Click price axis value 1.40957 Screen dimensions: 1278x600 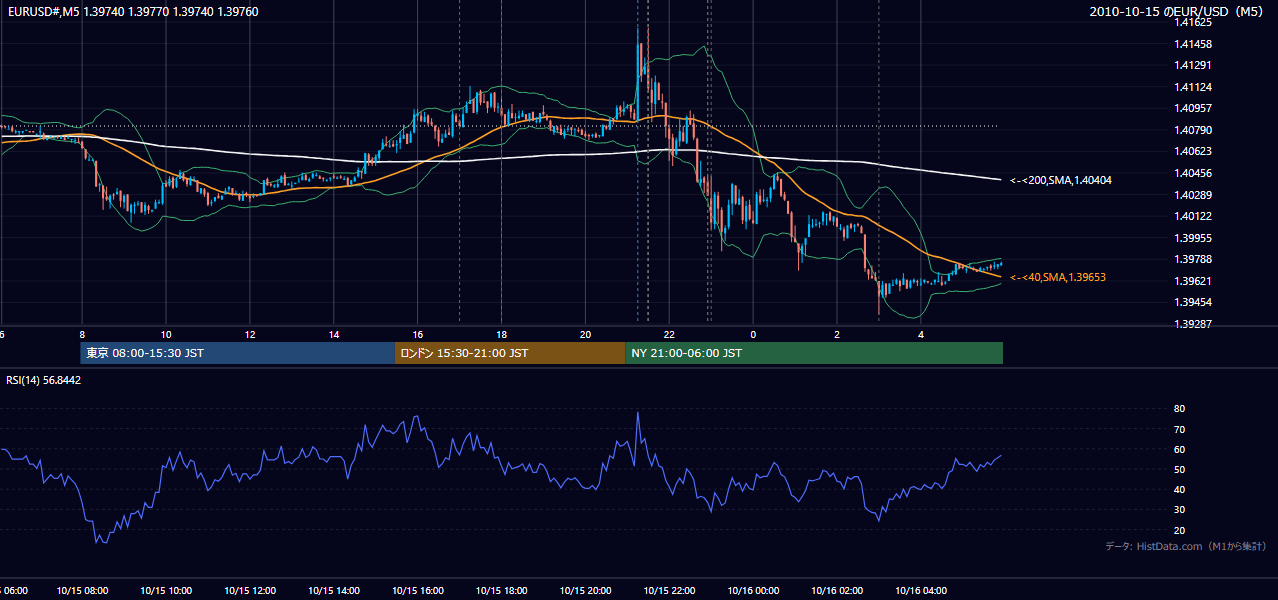1193,108
